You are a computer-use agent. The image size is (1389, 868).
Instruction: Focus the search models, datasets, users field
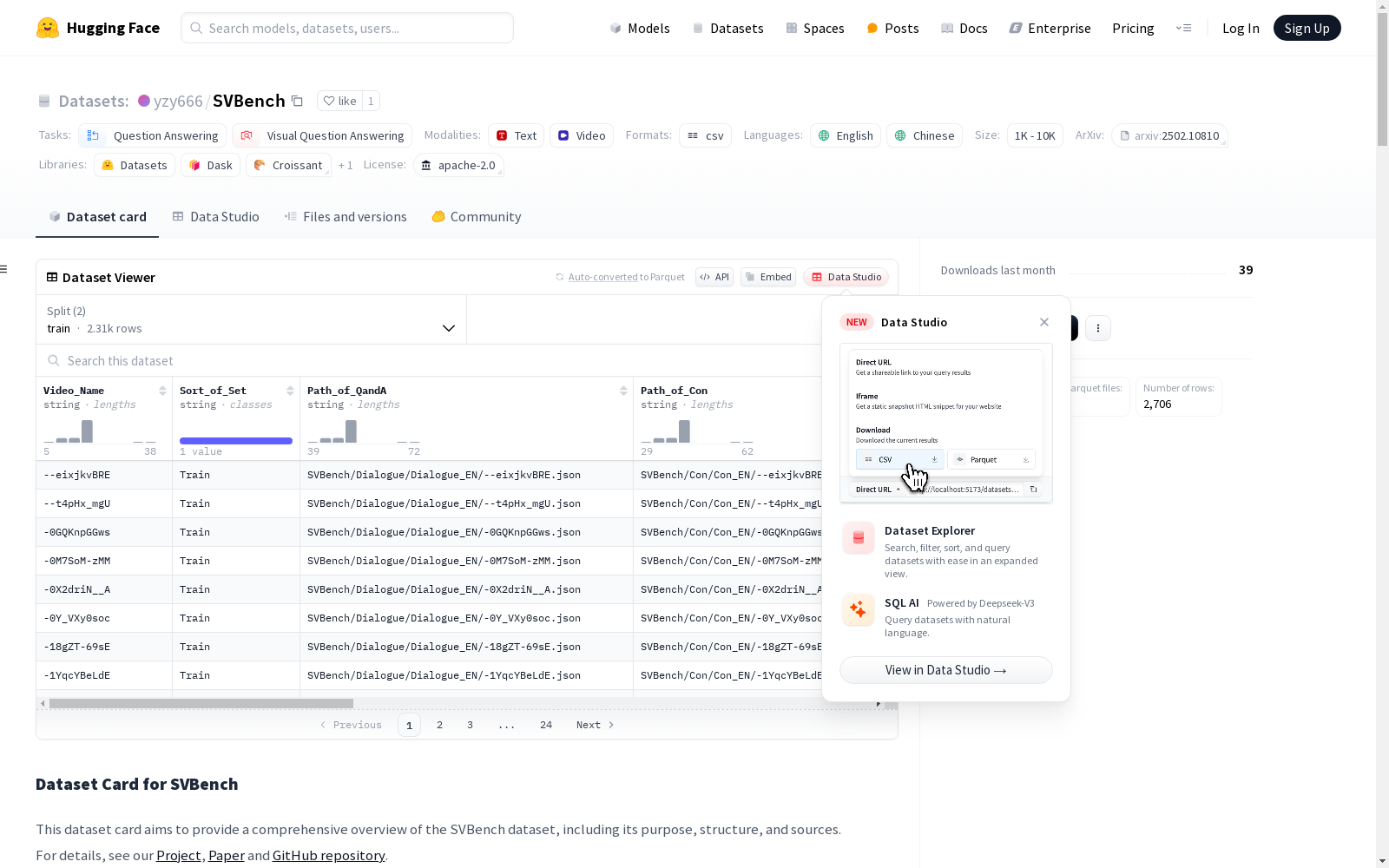pyautogui.click(x=347, y=28)
